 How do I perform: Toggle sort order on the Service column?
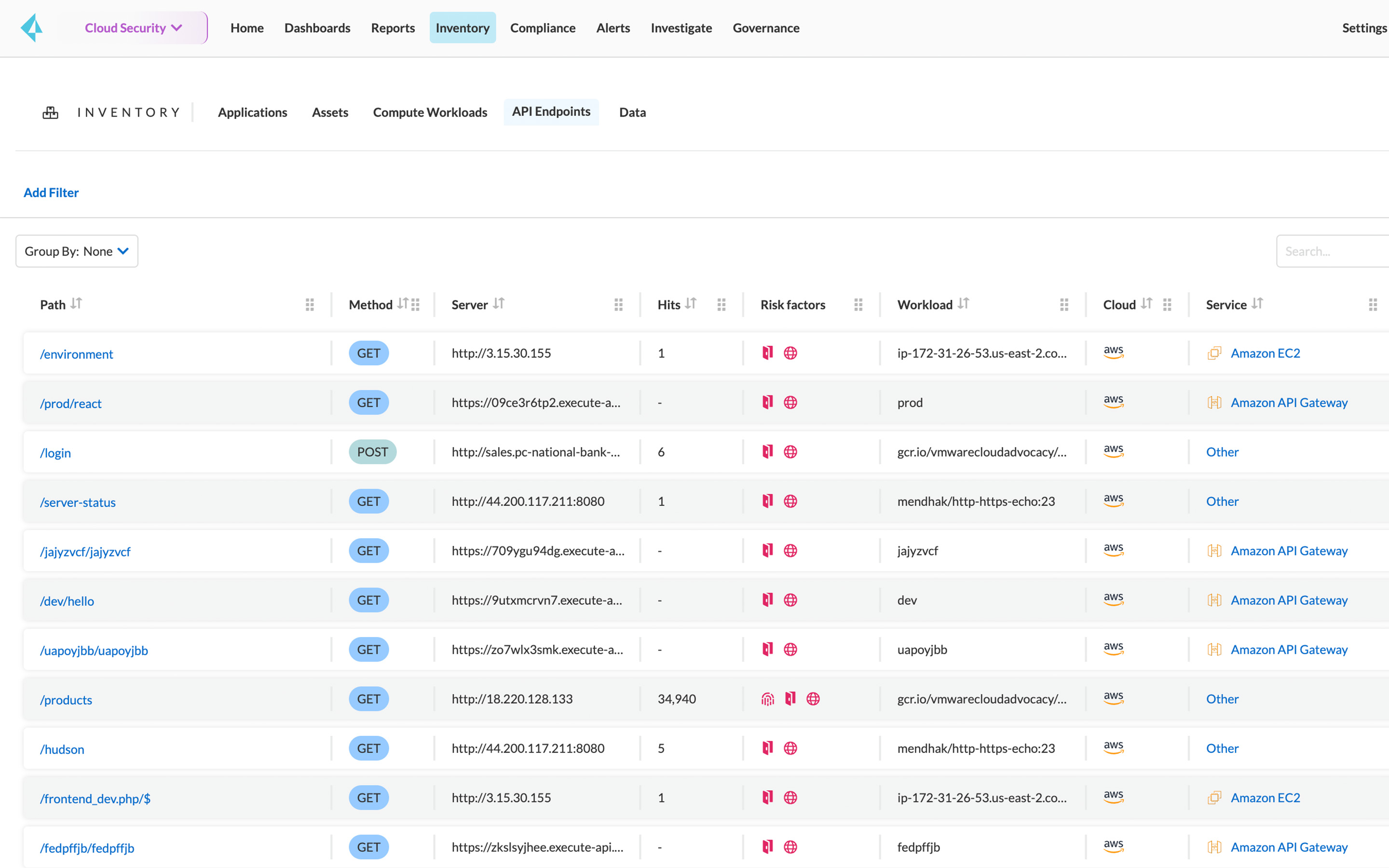(1257, 303)
